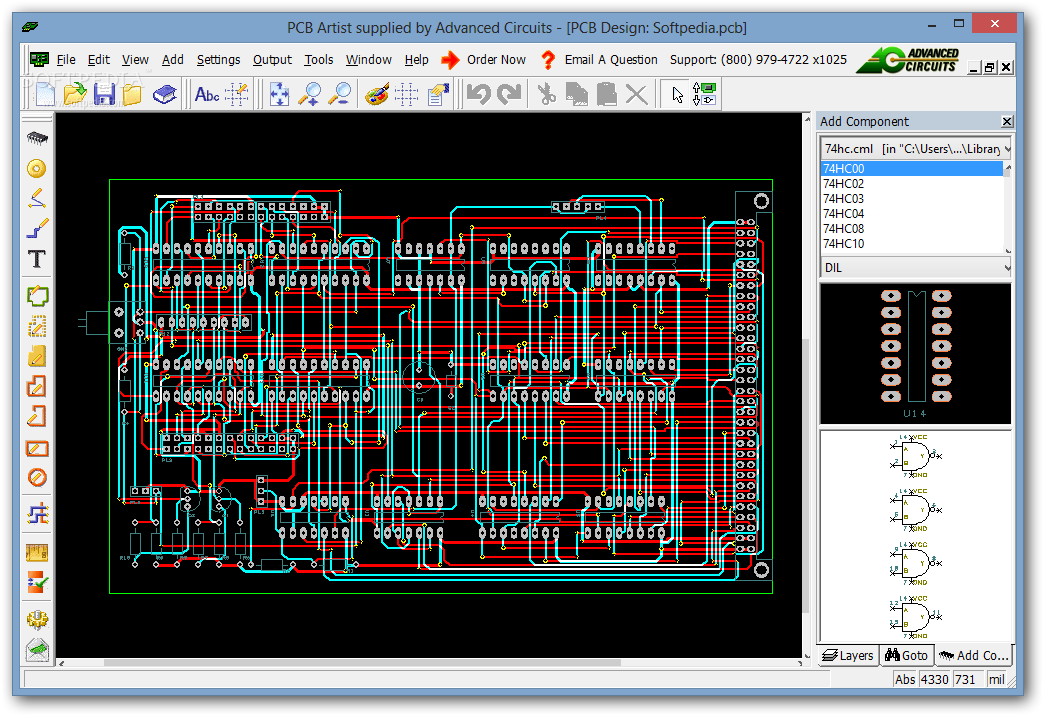This screenshot has height=716, width=1044.
Task: Select the Add Pad ring tool
Action: point(37,168)
